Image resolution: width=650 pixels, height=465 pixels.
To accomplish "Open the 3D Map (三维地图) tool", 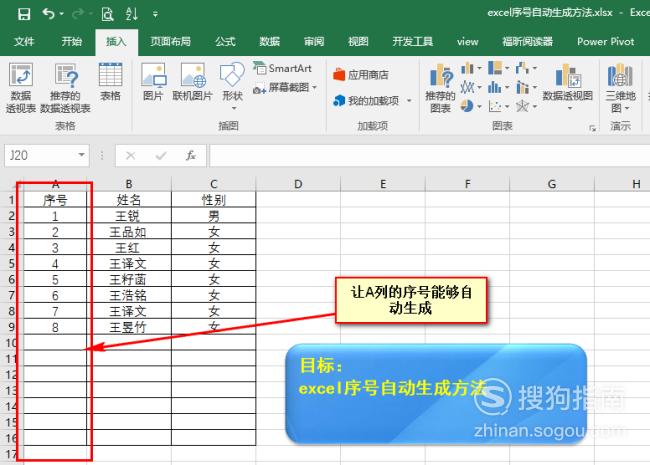I will click(x=620, y=88).
